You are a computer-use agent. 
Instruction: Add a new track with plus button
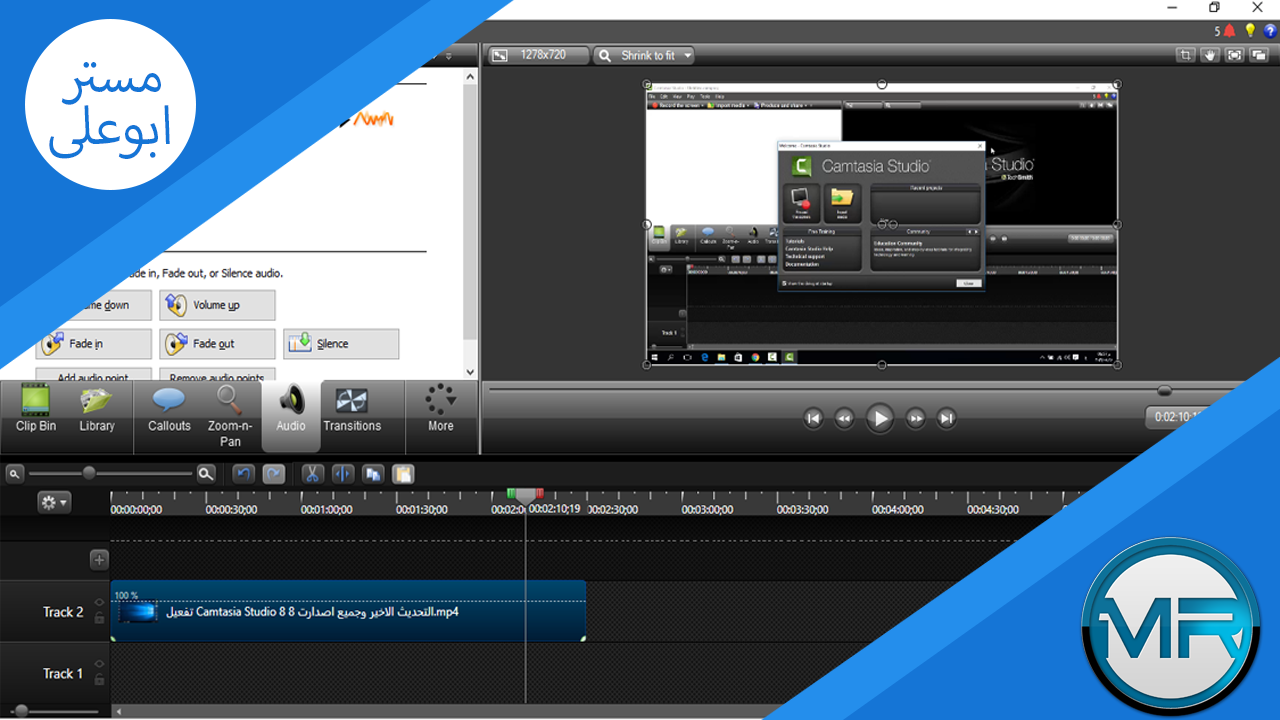pyautogui.click(x=98, y=560)
